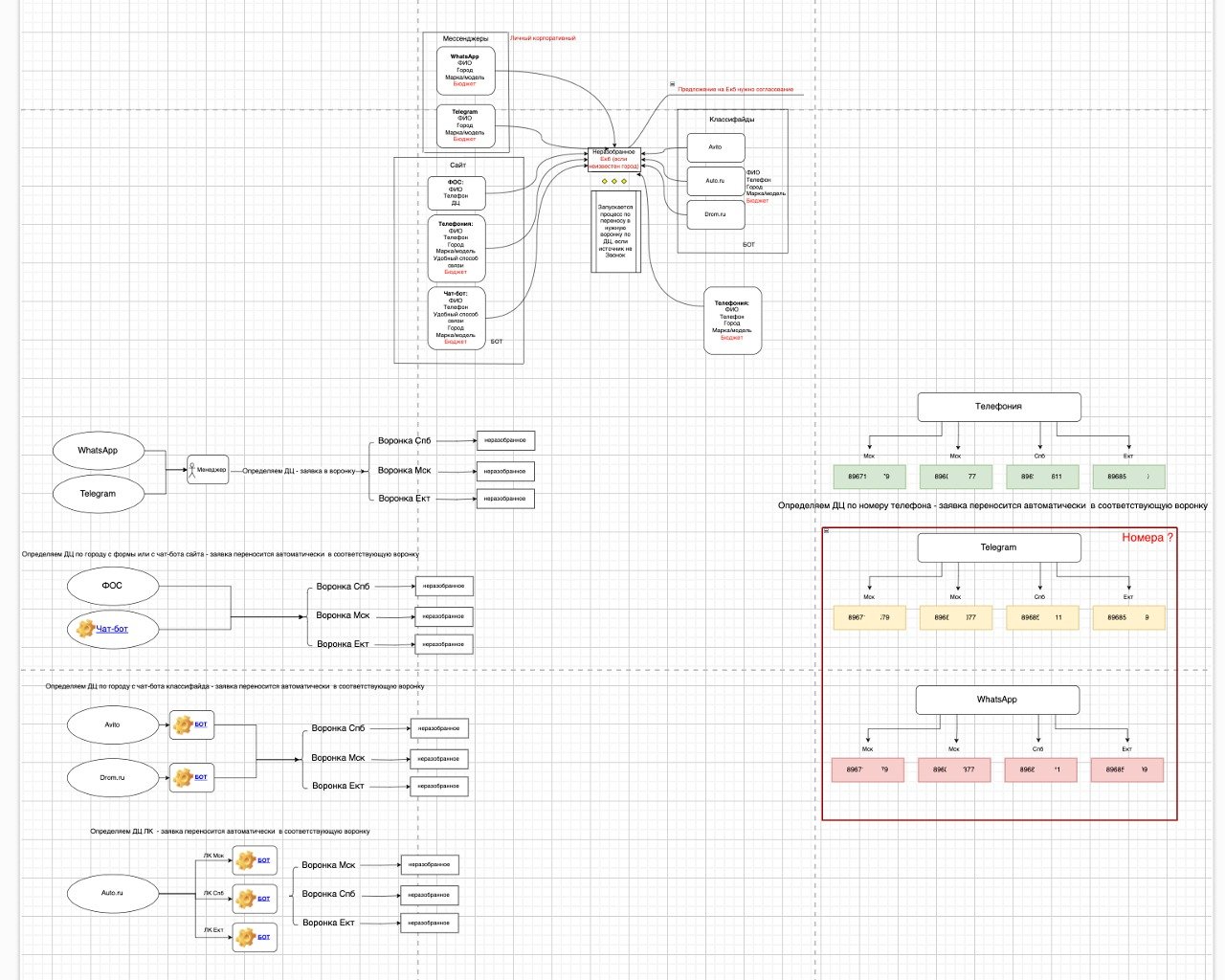Click the gear icon in ЛК Ект bot box
This screenshot has height=980, width=1225.
point(246,937)
